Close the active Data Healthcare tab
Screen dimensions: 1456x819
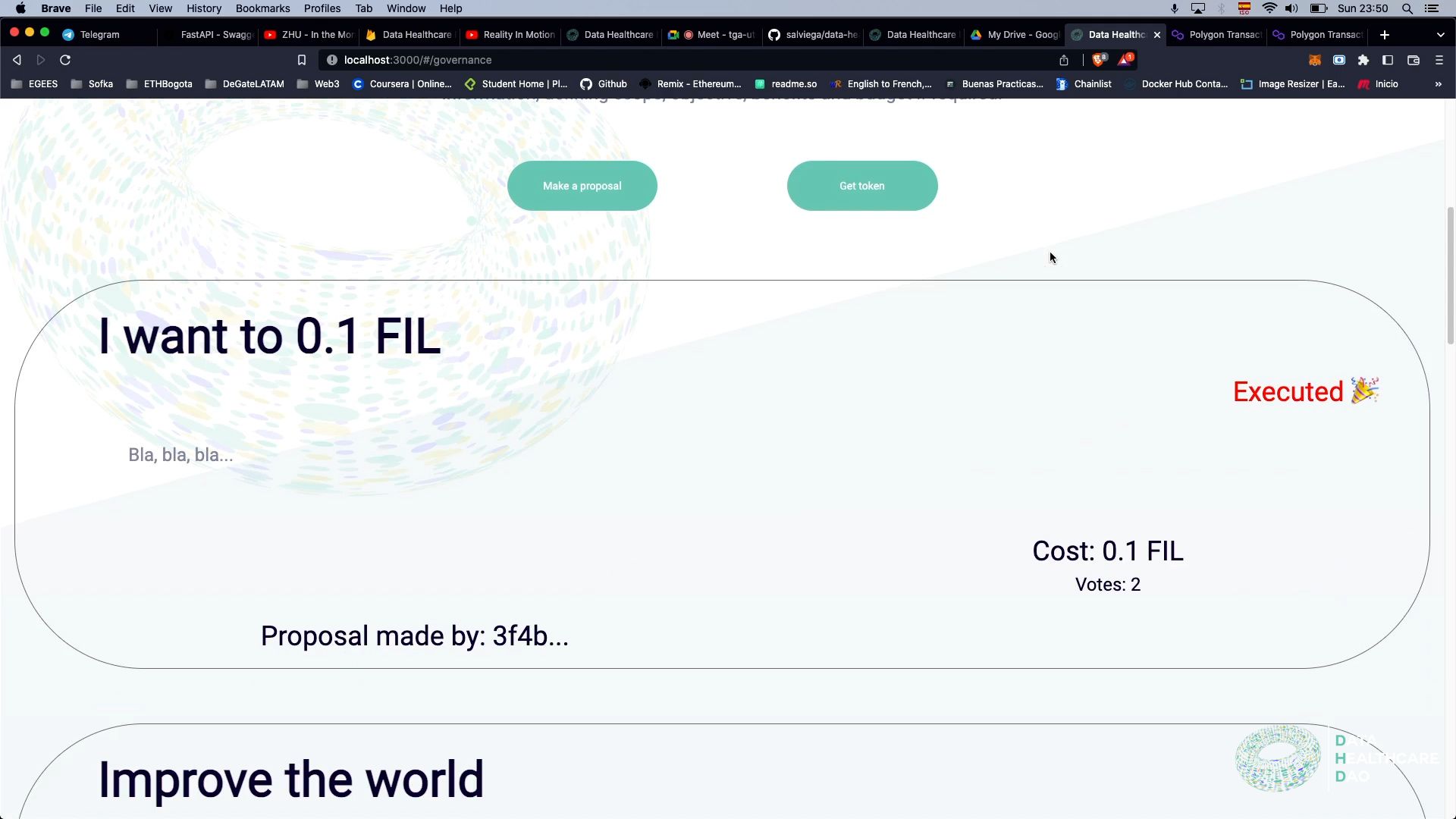1157,35
